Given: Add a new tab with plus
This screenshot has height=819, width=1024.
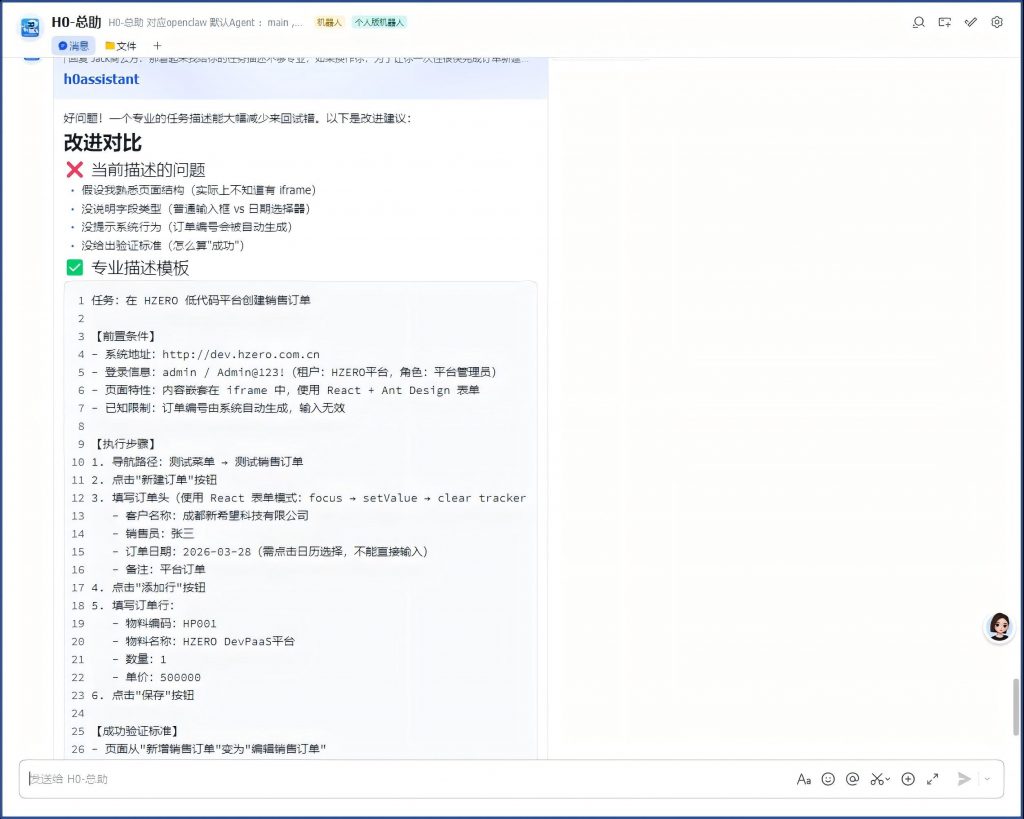Looking at the screenshot, I should coord(157,45).
